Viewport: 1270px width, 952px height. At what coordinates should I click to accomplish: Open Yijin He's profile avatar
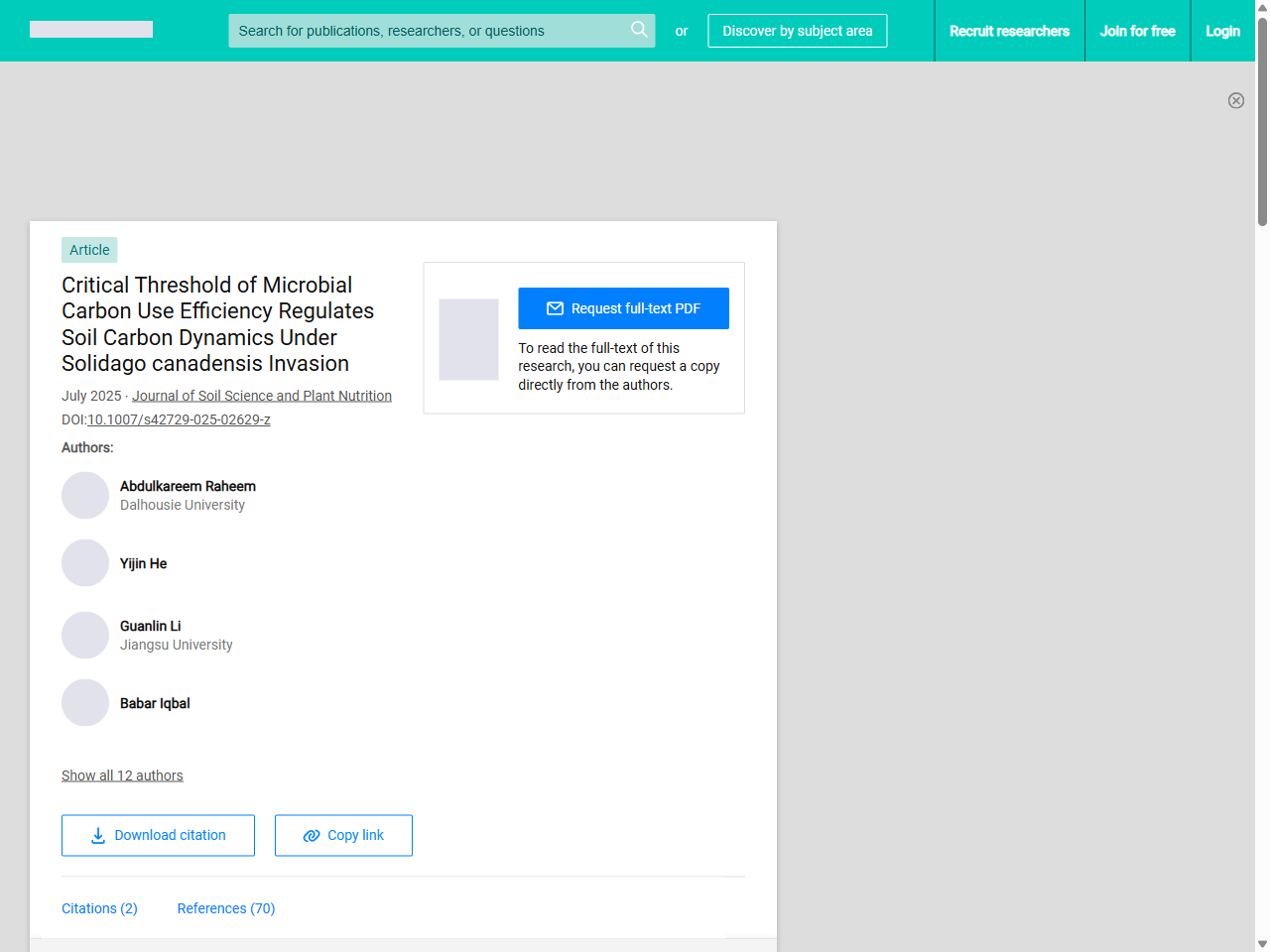(85, 563)
